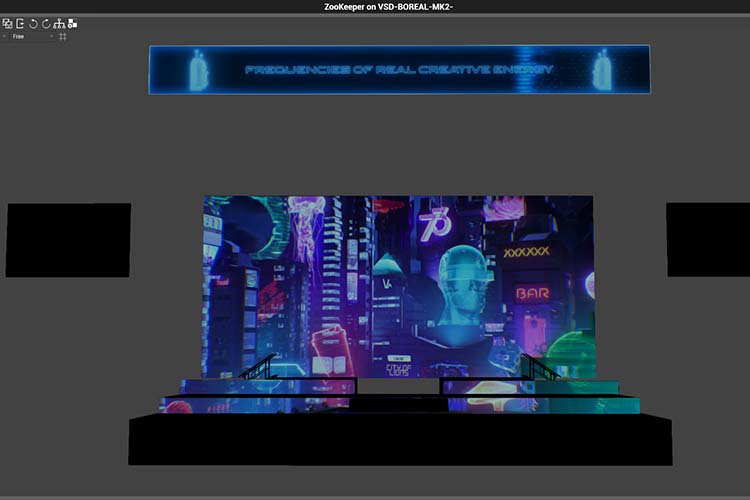Select the top banner screen reading FREQUENCIES
The width and height of the screenshot is (750, 500).
pyautogui.click(x=399, y=70)
